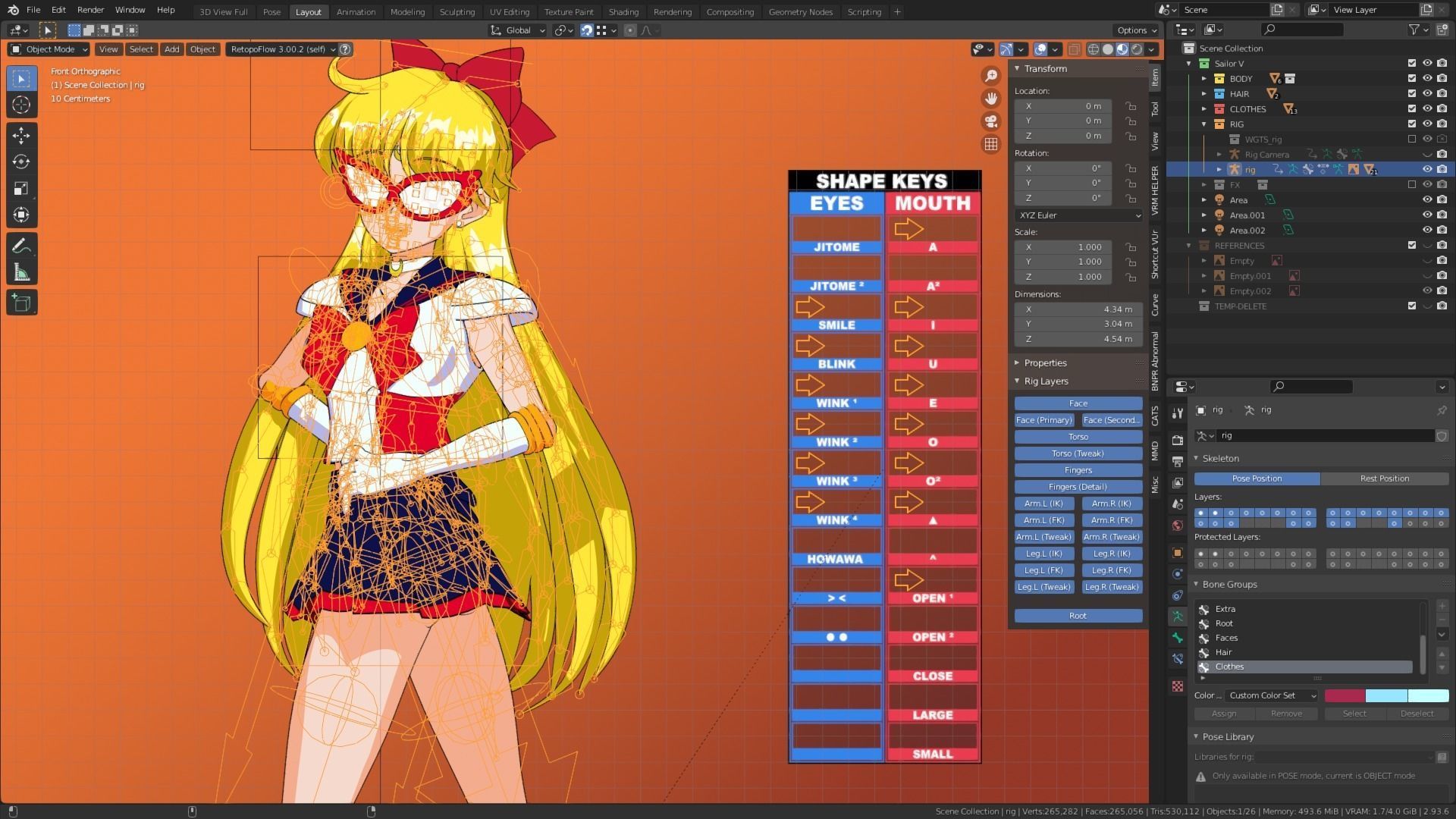Click the Root rig layer button
Screen dimensions: 1456x819
tap(1078, 616)
